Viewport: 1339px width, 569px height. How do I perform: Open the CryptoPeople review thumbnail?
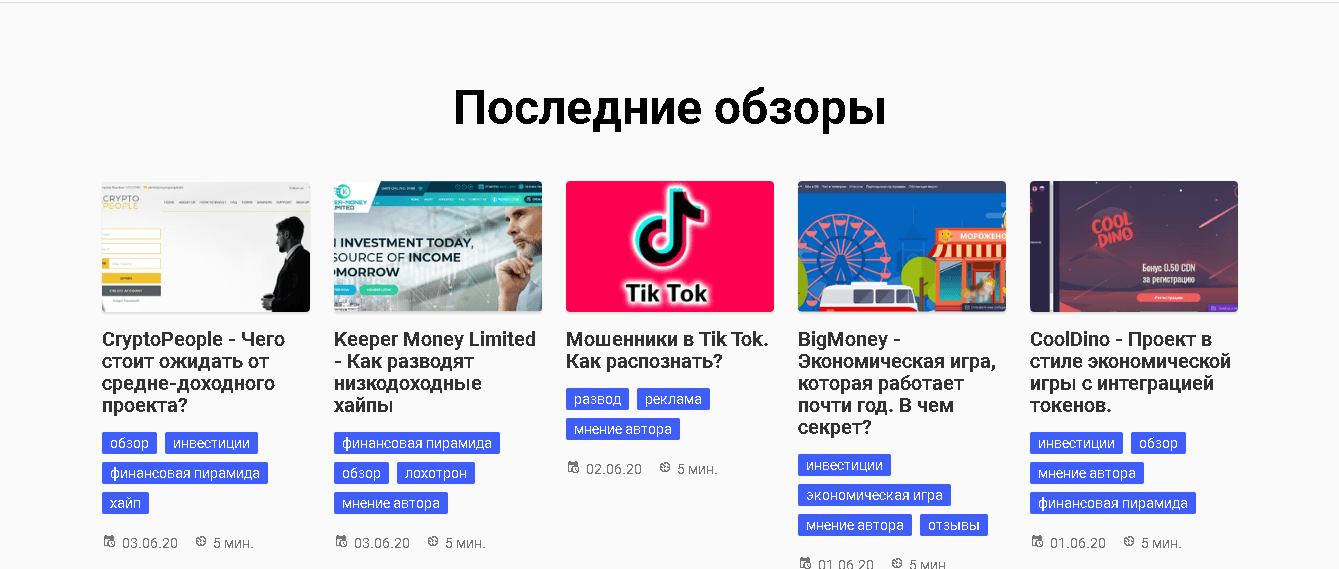[x=206, y=246]
